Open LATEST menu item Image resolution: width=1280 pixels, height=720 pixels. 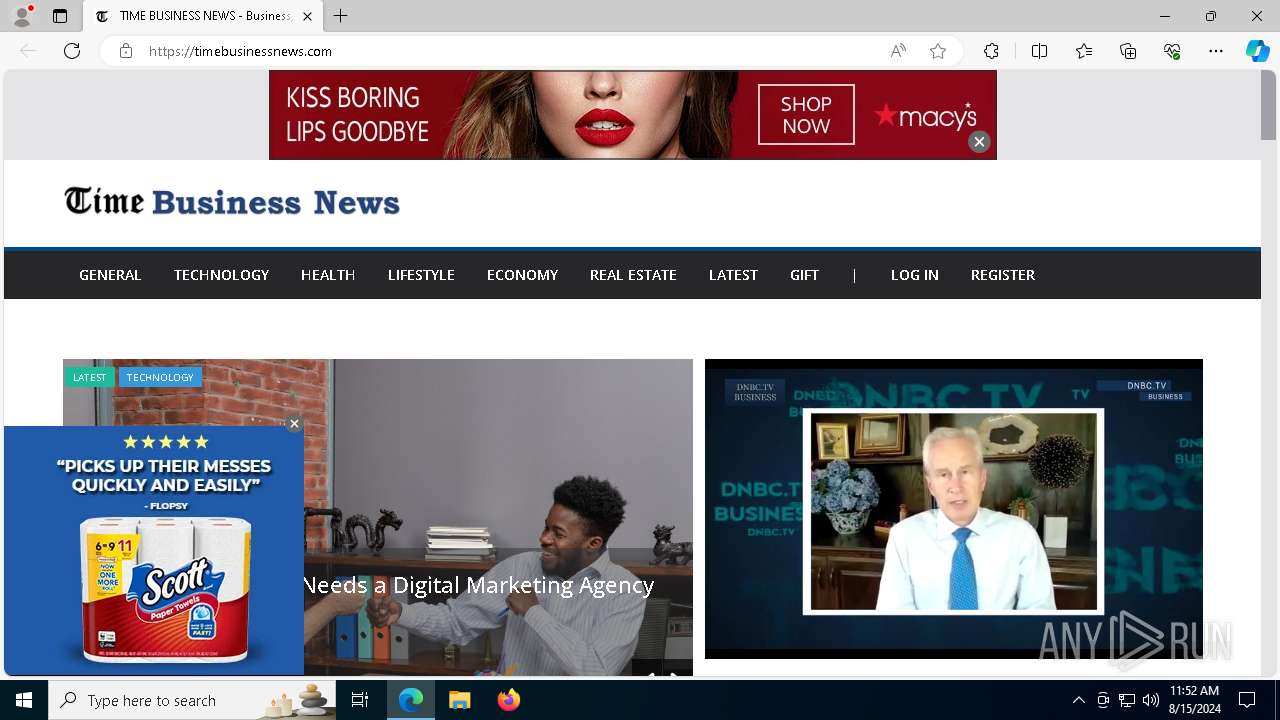[x=733, y=275]
